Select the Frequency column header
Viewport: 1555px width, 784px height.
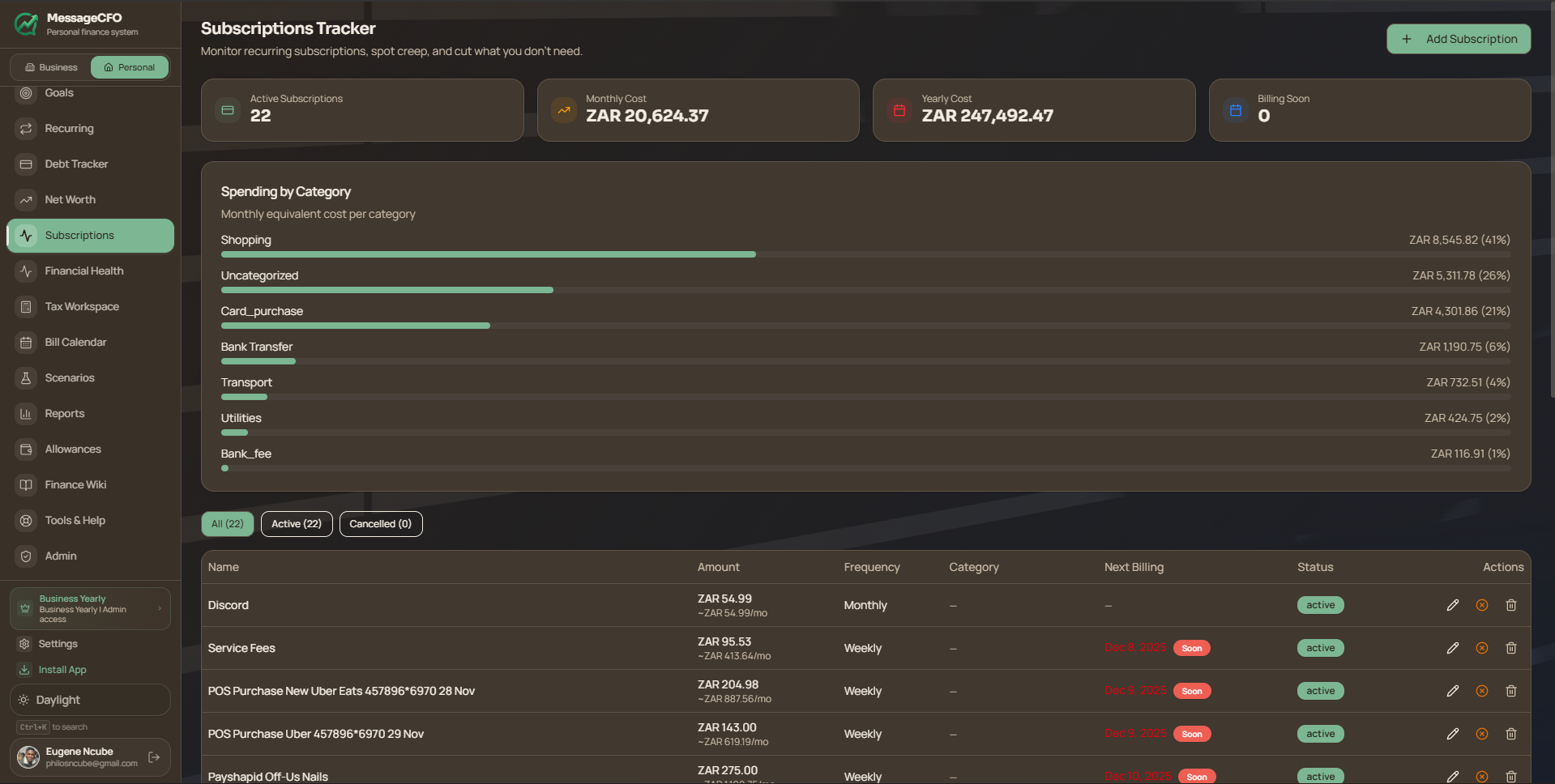[872, 567]
